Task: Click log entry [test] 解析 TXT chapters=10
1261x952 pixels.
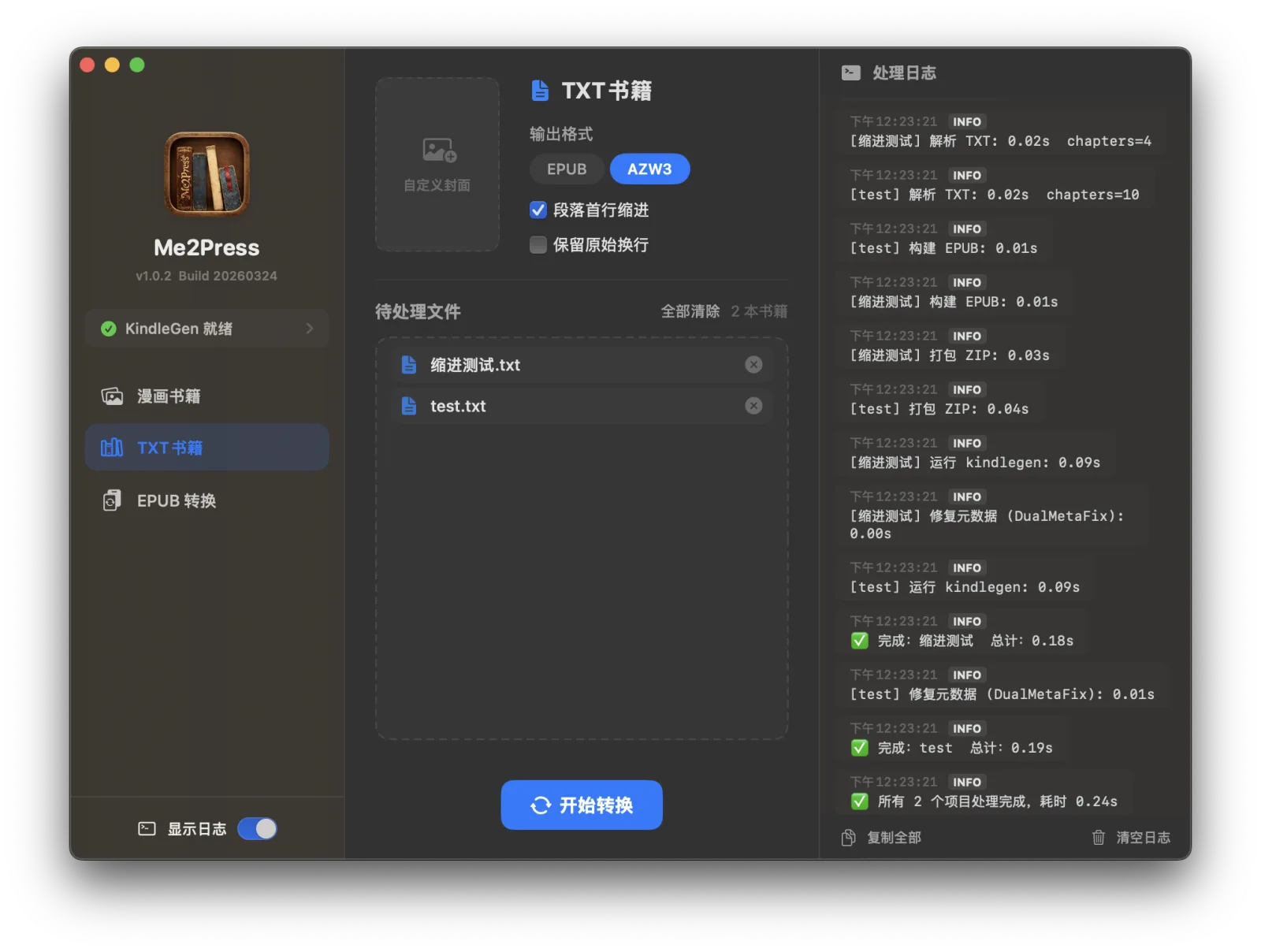Action: click(x=995, y=185)
